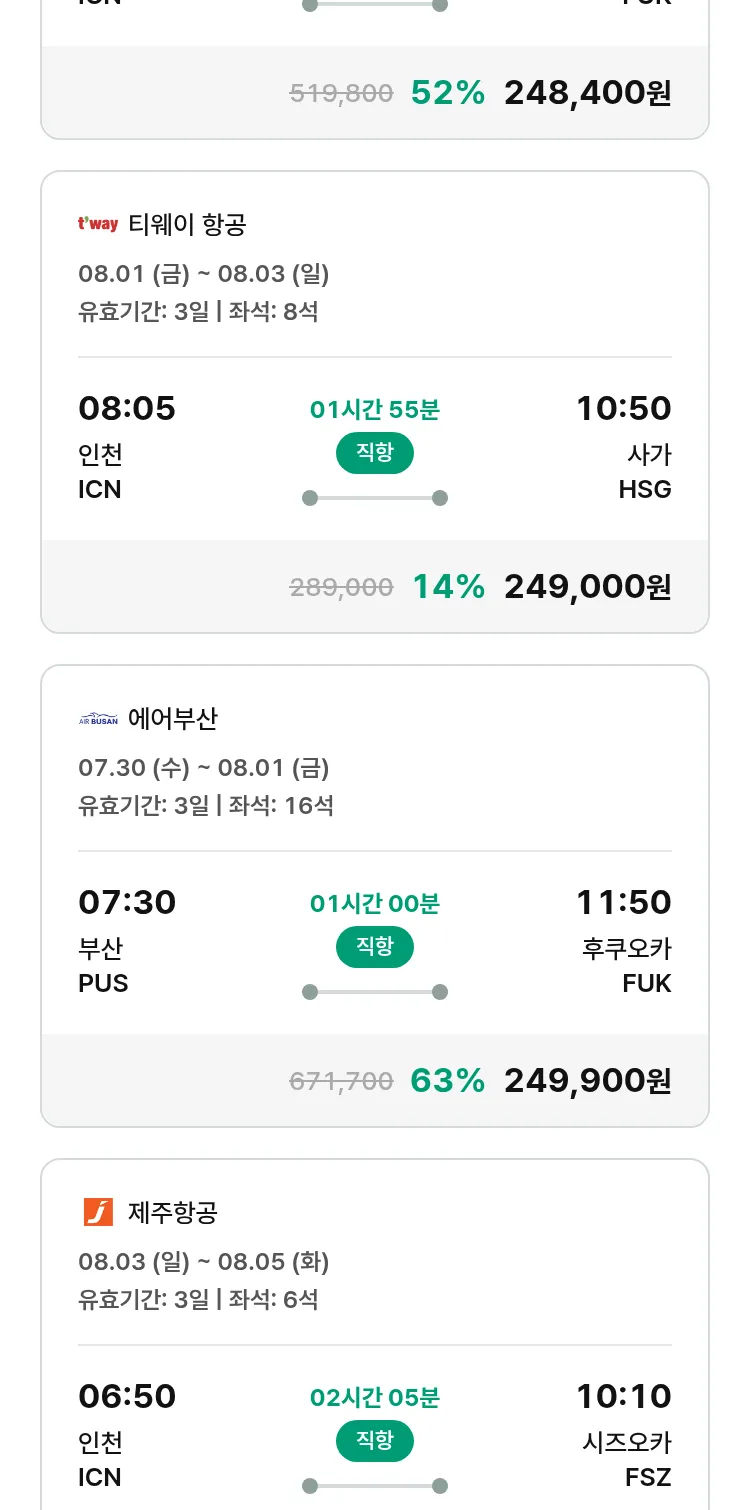Tap the 직항 badge on Saga flight
Viewport: 750px width, 1510px height.
pos(374,453)
